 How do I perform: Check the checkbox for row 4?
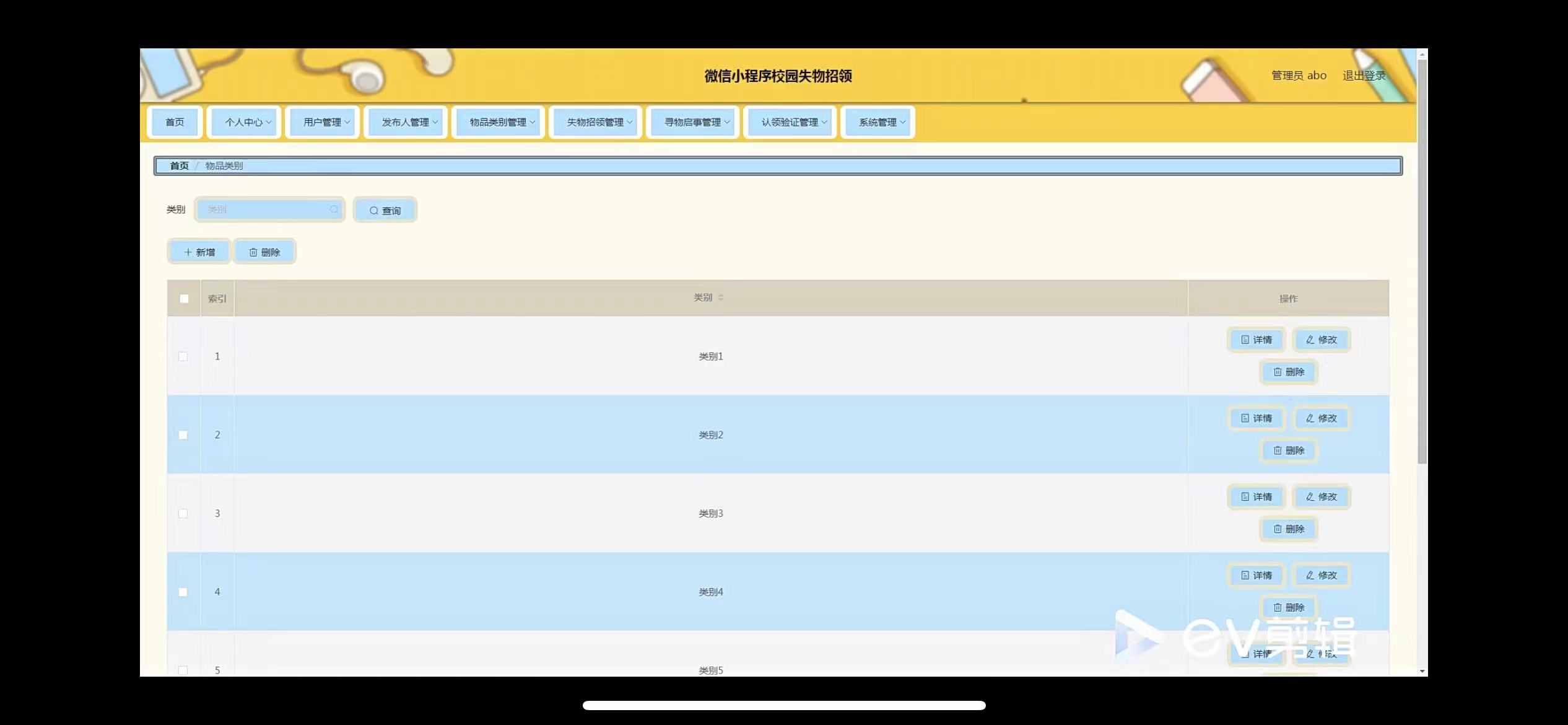[x=183, y=592]
